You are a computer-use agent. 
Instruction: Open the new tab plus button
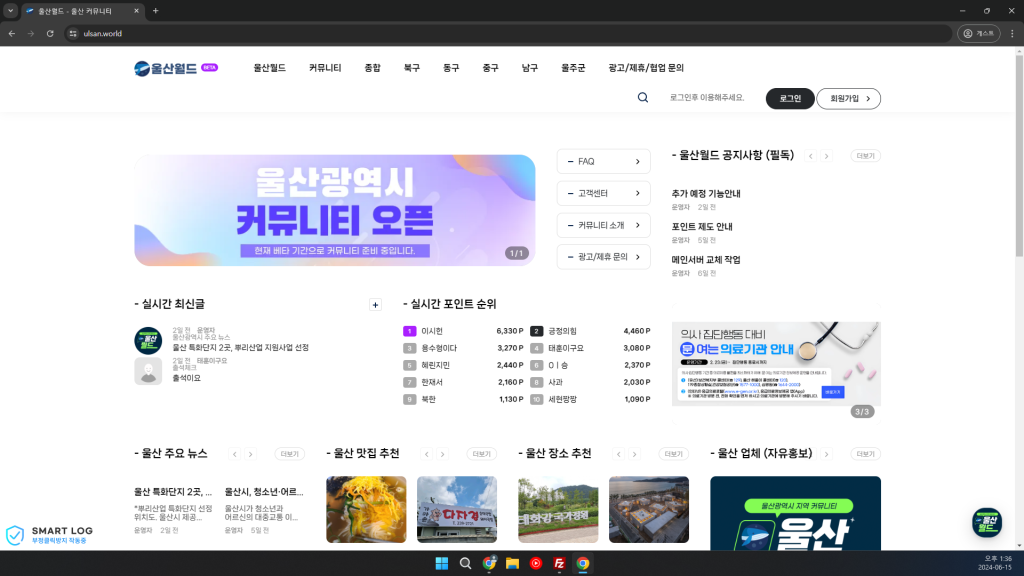[x=155, y=11]
